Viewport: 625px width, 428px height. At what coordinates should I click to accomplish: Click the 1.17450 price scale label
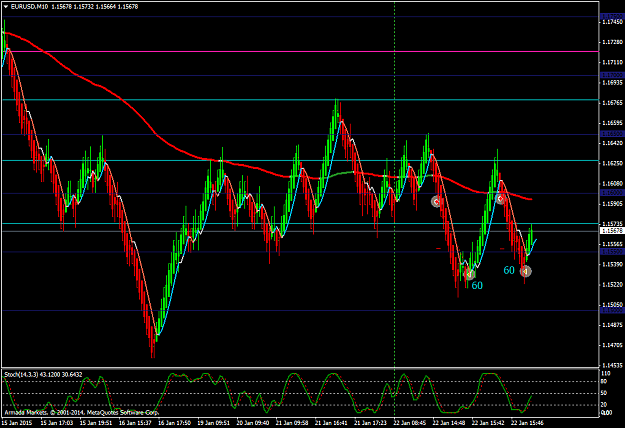613,22
